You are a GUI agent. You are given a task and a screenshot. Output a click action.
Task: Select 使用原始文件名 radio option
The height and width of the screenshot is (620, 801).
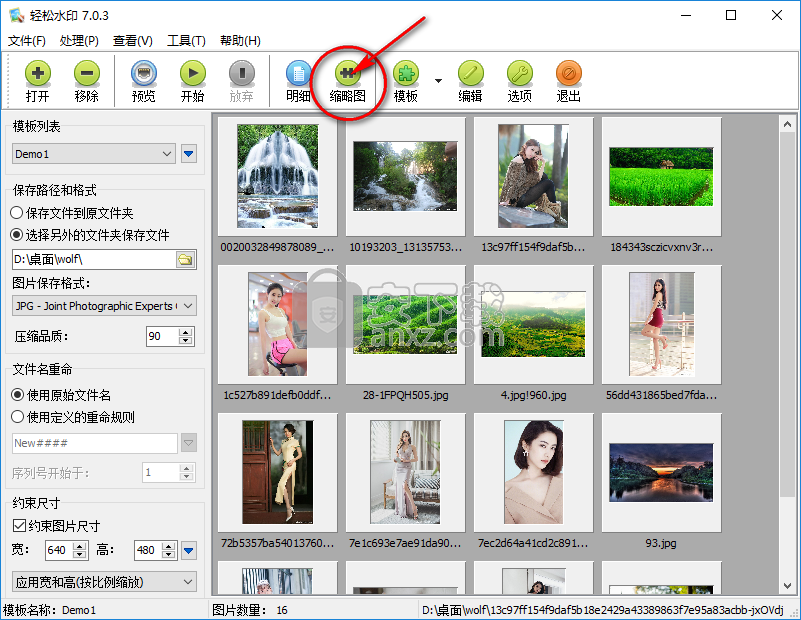point(61,395)
